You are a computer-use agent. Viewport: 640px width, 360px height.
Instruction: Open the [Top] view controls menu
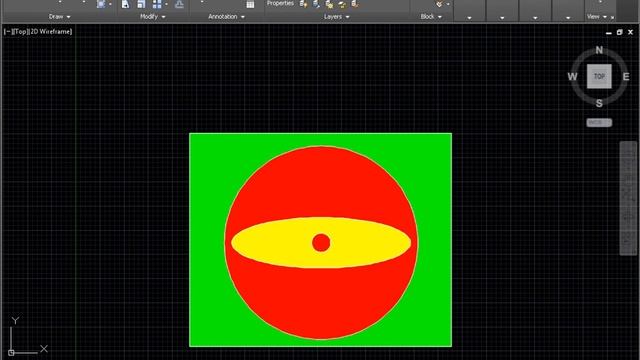click(x=20, y=31)
